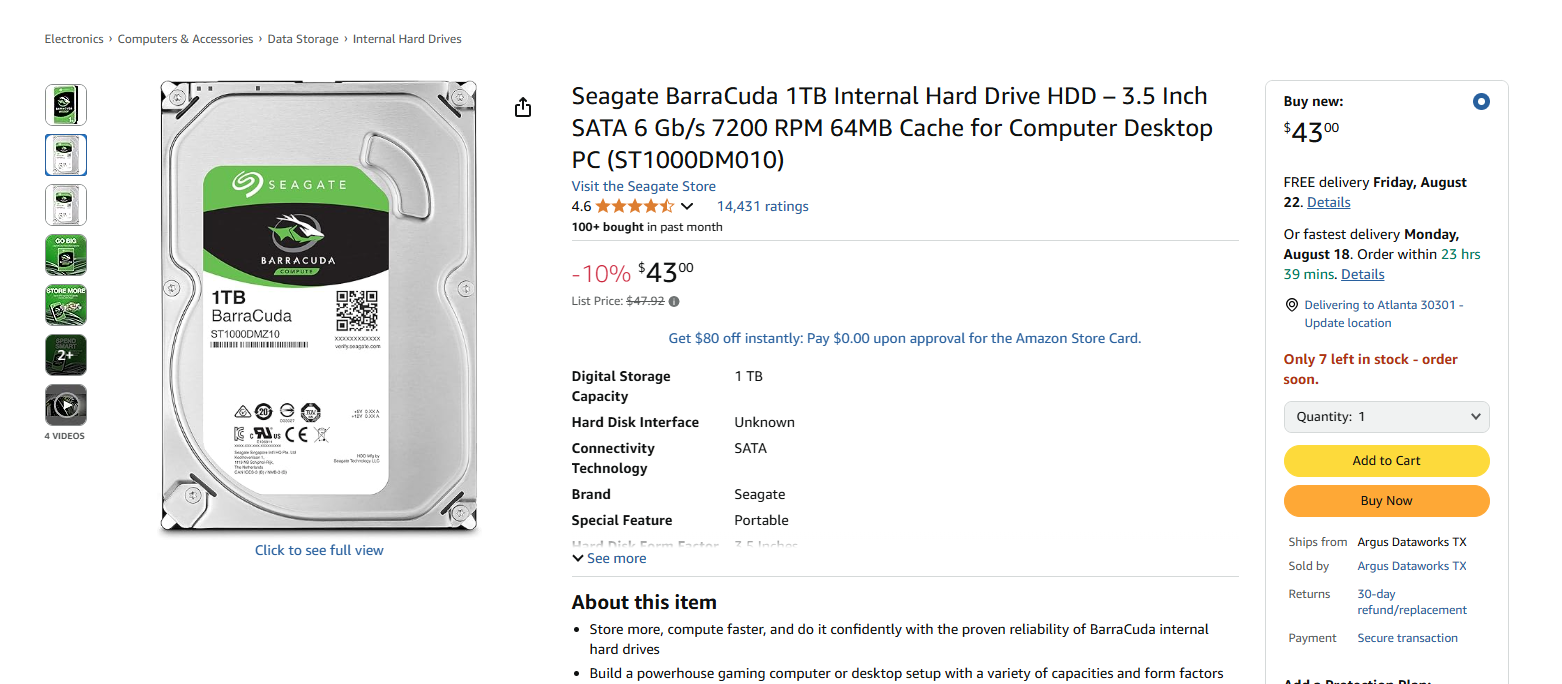Select the "GO BIG" thumbnail image

pyautogui.click(x=66, y=255)
